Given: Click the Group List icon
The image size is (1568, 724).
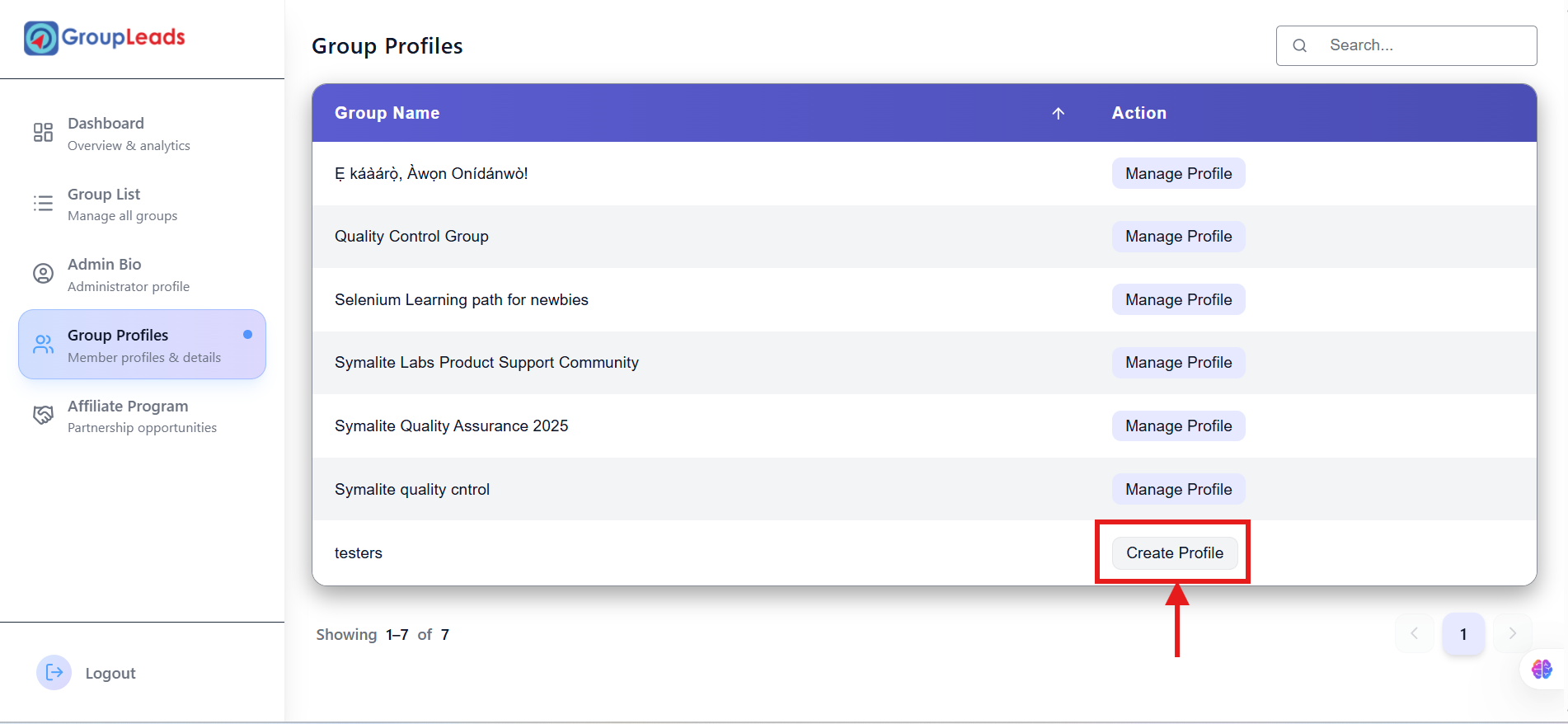Looking at the screenshot, I should (43, 203).
